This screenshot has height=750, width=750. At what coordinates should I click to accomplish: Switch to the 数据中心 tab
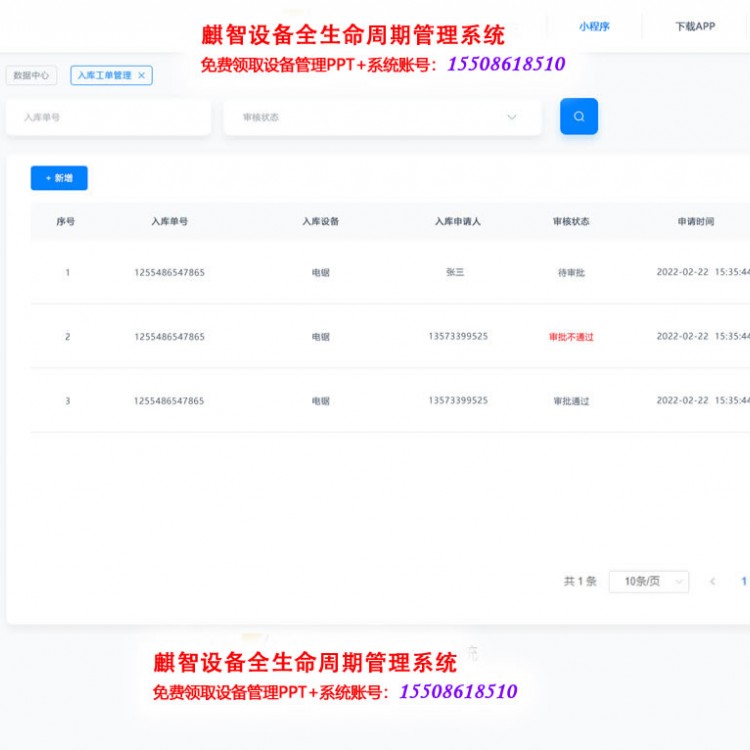[x=31, y=76]
